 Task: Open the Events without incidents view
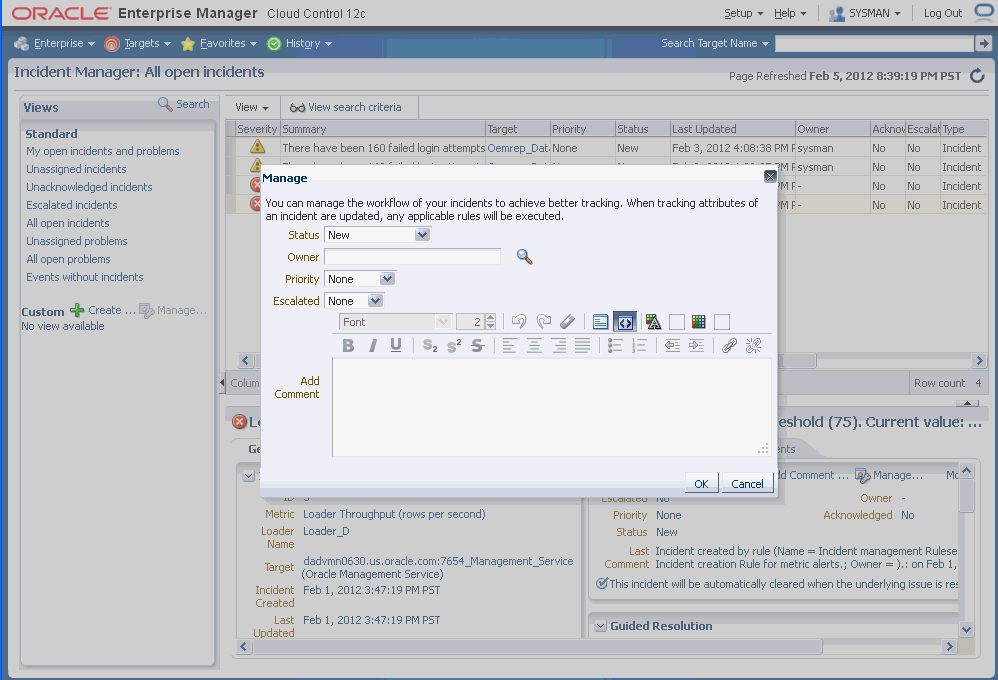[x=85, y=277]
